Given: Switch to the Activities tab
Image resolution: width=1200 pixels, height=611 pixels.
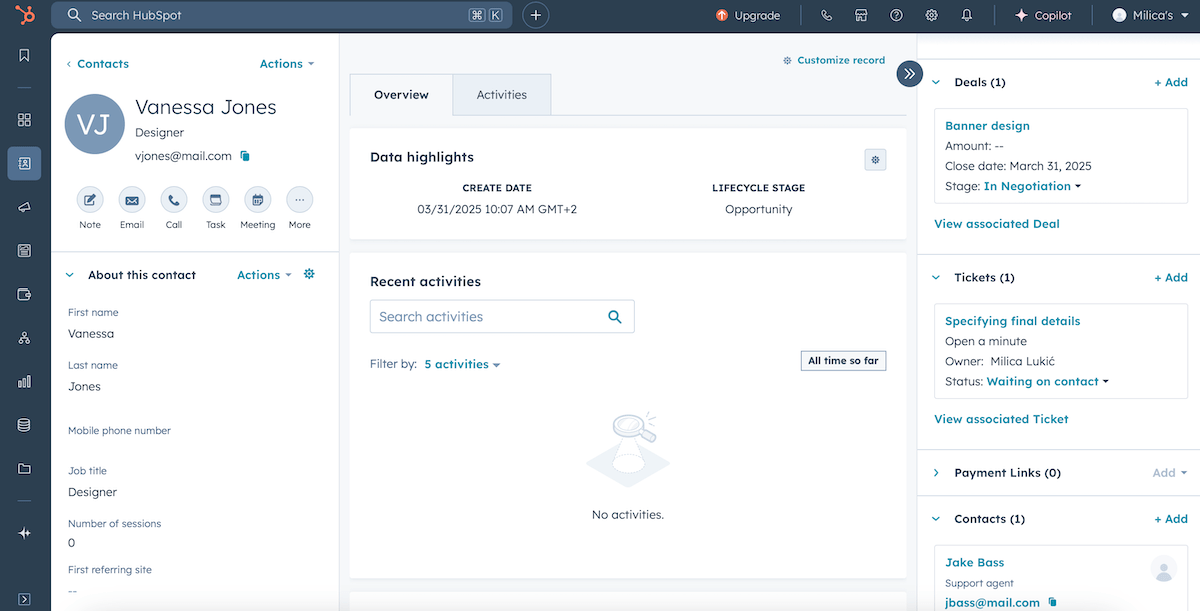Looking at the screenshot, I should [501, 95].
